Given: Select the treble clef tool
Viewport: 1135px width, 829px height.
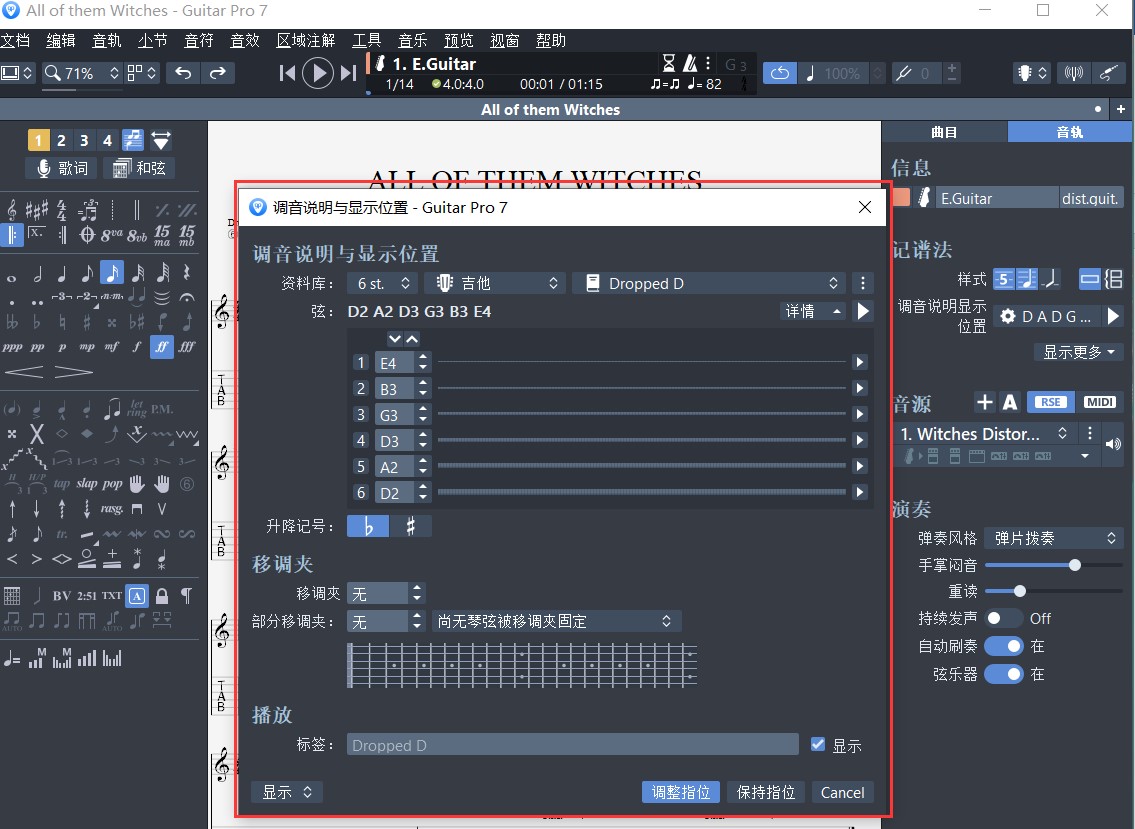Looking at the screenshot, I should point(12,209).
